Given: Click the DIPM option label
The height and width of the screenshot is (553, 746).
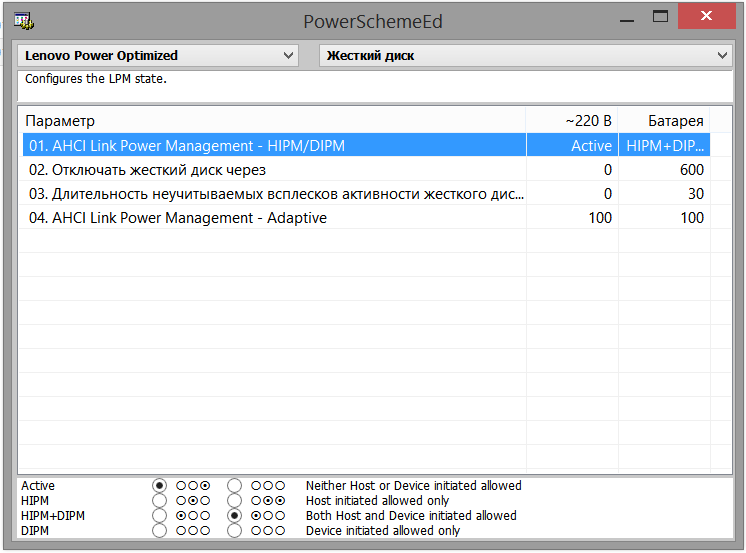Looking at the screenshot, I should [35, 531].
